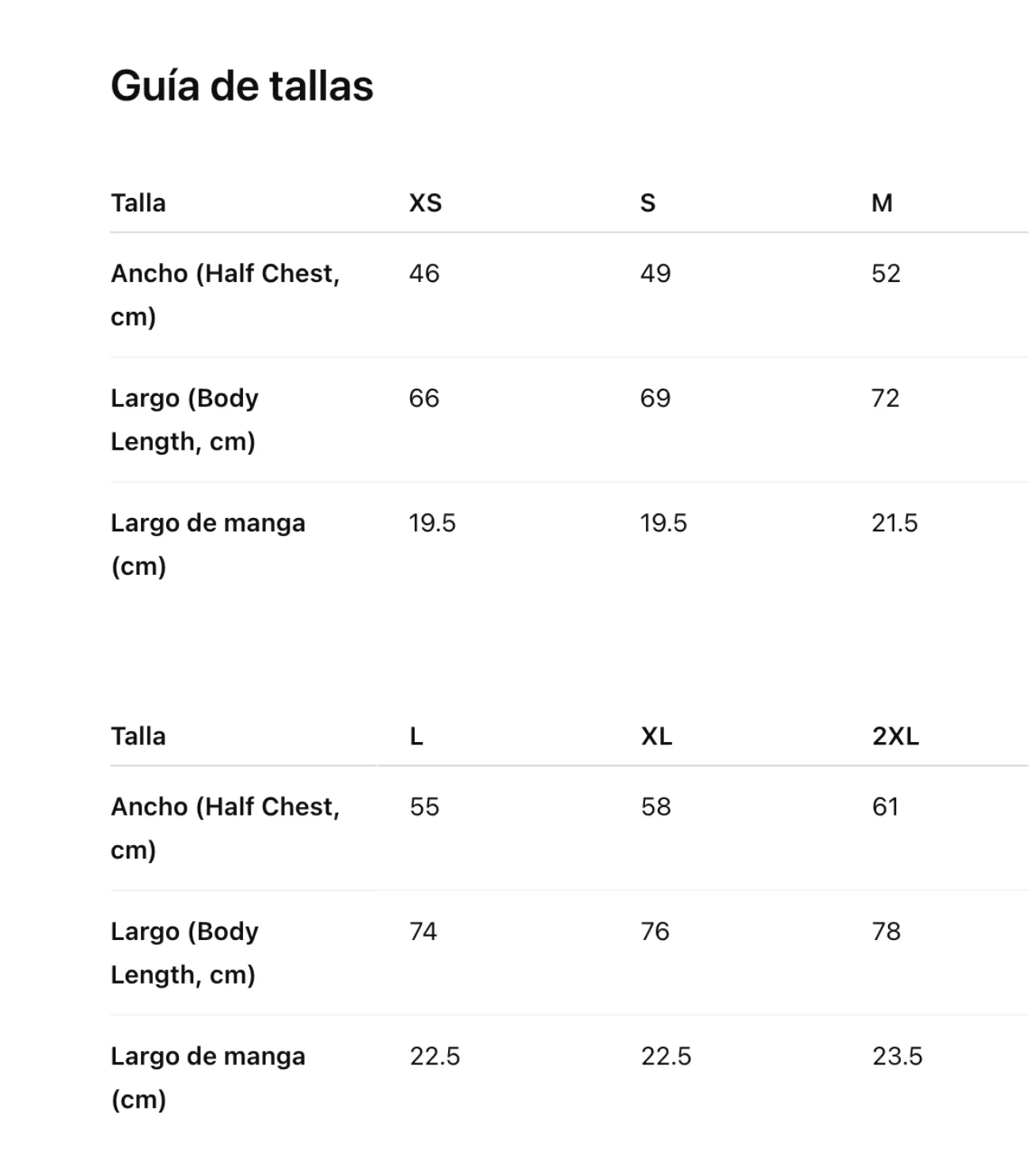Select the 2XL size column header
Viewport: 1029px width, 1176px height.
895,736
